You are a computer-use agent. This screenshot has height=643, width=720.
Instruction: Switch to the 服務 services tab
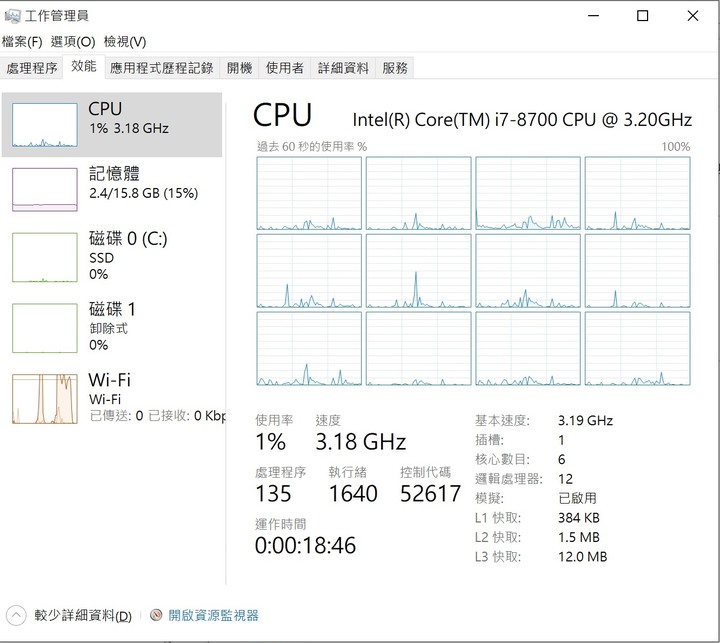[x=395, y=68]
